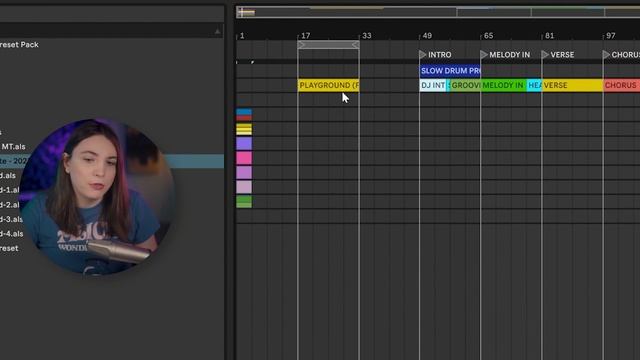
Task: Jump to the VERSE locator marker
Action: pos(545,54)
